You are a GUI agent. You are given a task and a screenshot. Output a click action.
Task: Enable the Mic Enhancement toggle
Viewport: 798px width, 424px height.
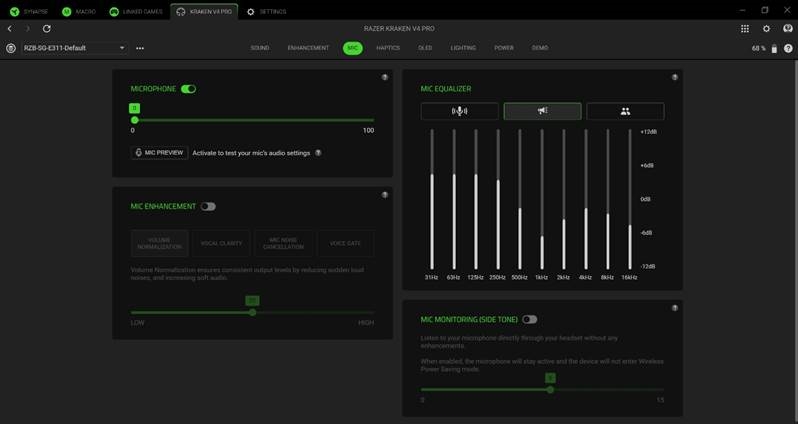208,207
